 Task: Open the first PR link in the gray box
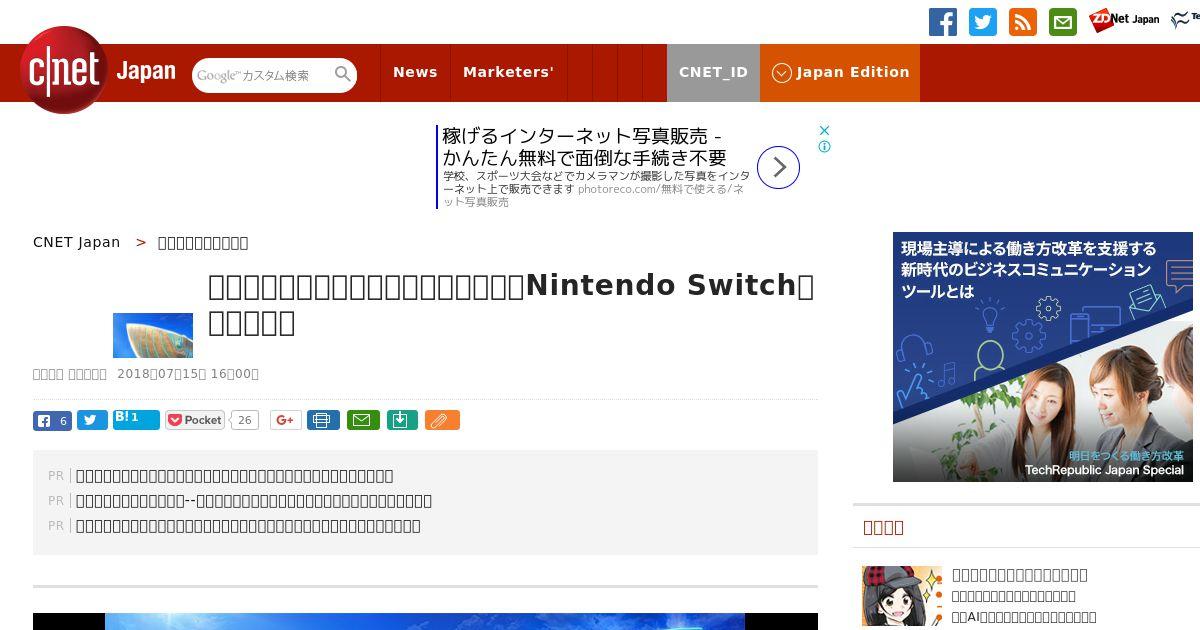click(x=234, y=476)
